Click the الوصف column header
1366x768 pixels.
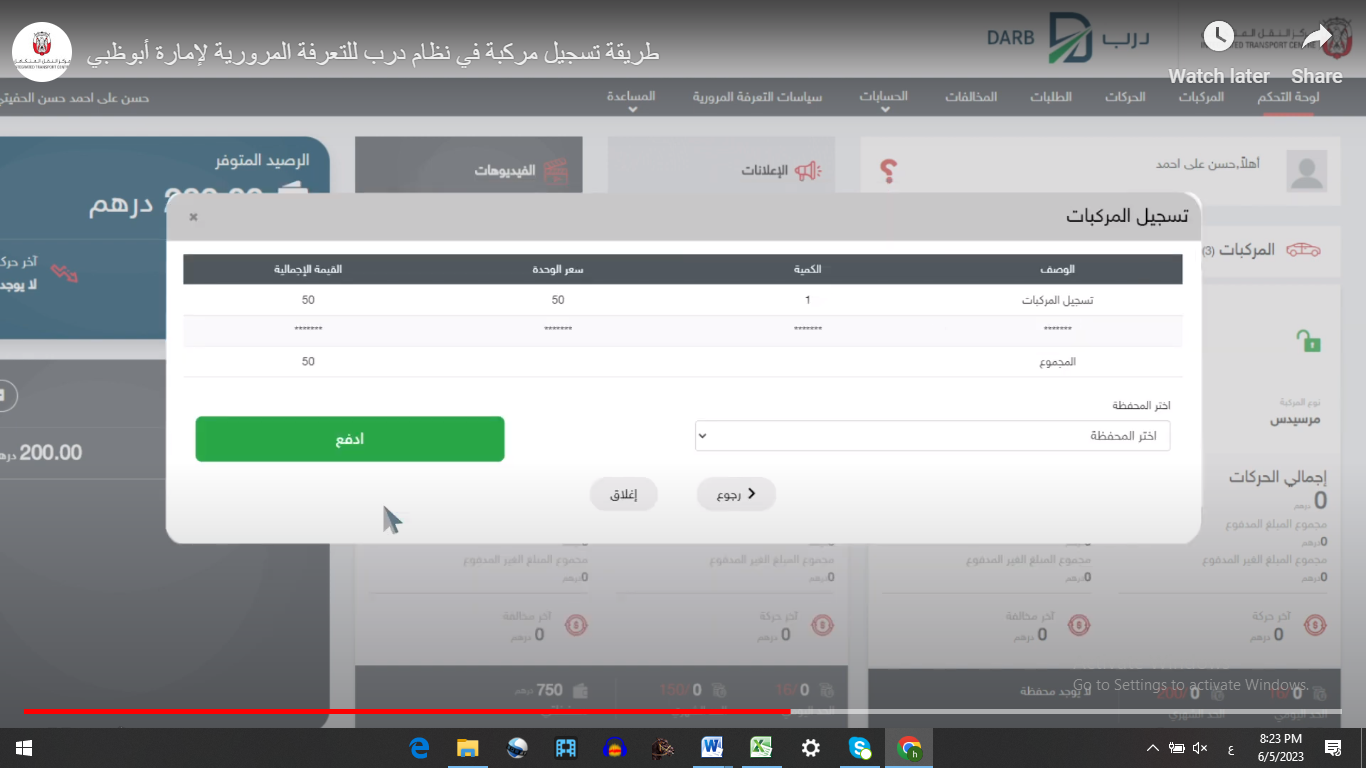(x=1057, y=269)
